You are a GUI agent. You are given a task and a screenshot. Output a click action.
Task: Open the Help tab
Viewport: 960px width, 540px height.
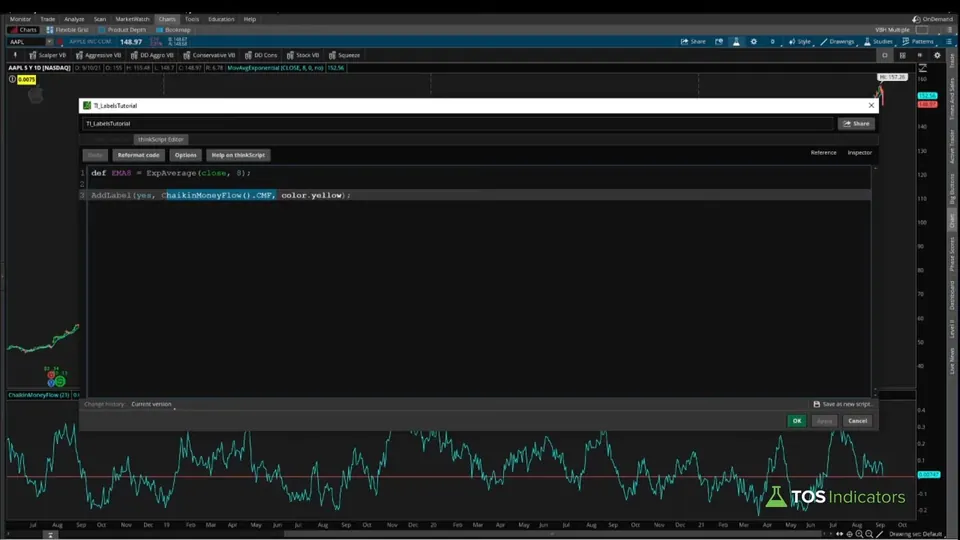click(250, 19)
